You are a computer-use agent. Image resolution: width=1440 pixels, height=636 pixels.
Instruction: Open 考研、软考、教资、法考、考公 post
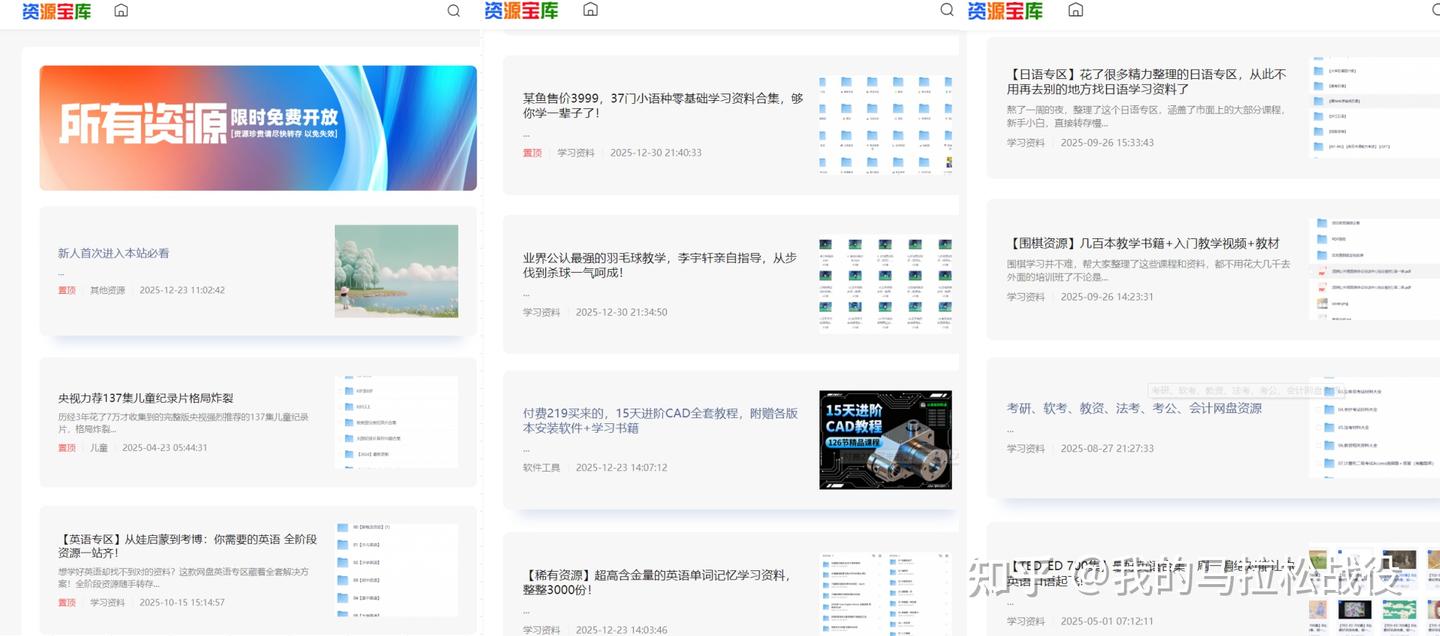pos(1134,408)
